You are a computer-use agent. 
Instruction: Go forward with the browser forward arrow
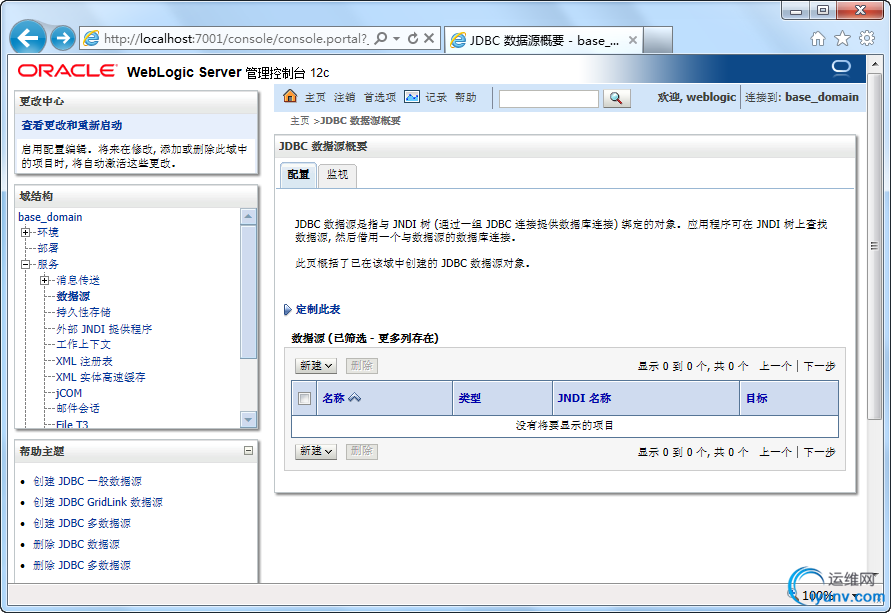click(x=63, y=38)
